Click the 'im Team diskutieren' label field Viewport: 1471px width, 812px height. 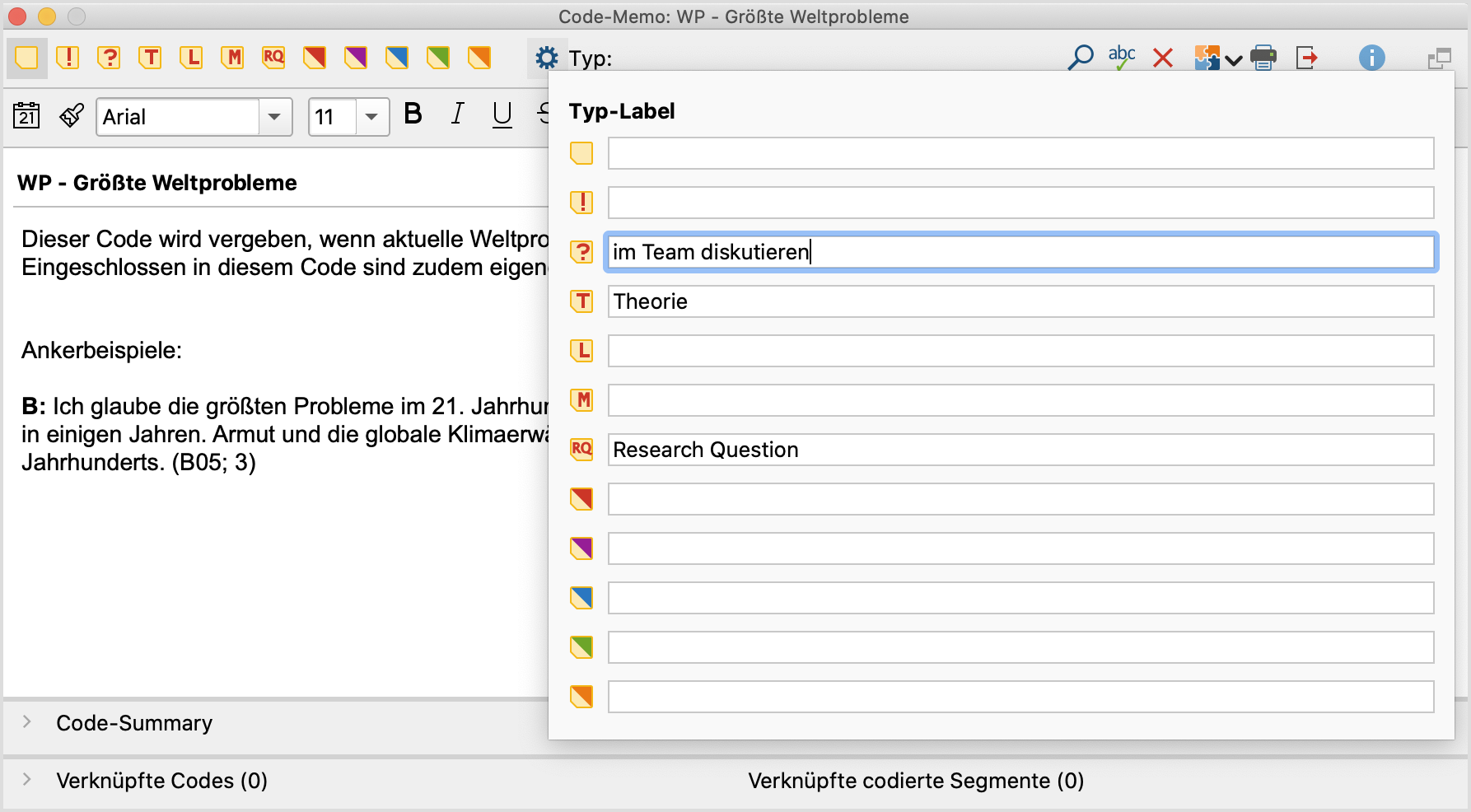point(1021,252)
